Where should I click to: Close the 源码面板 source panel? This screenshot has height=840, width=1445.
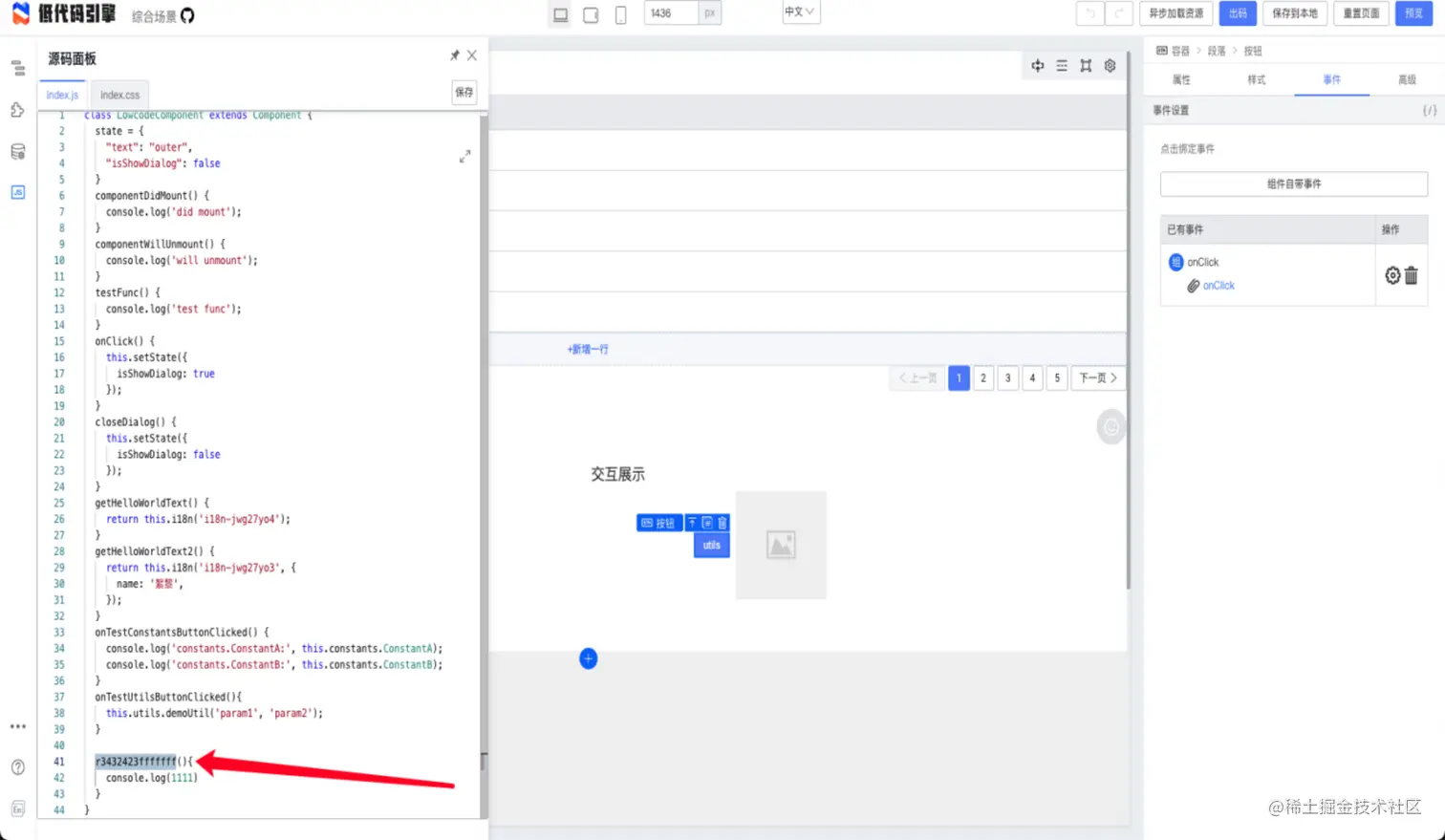pyautogui.click(x=472, y=55)
